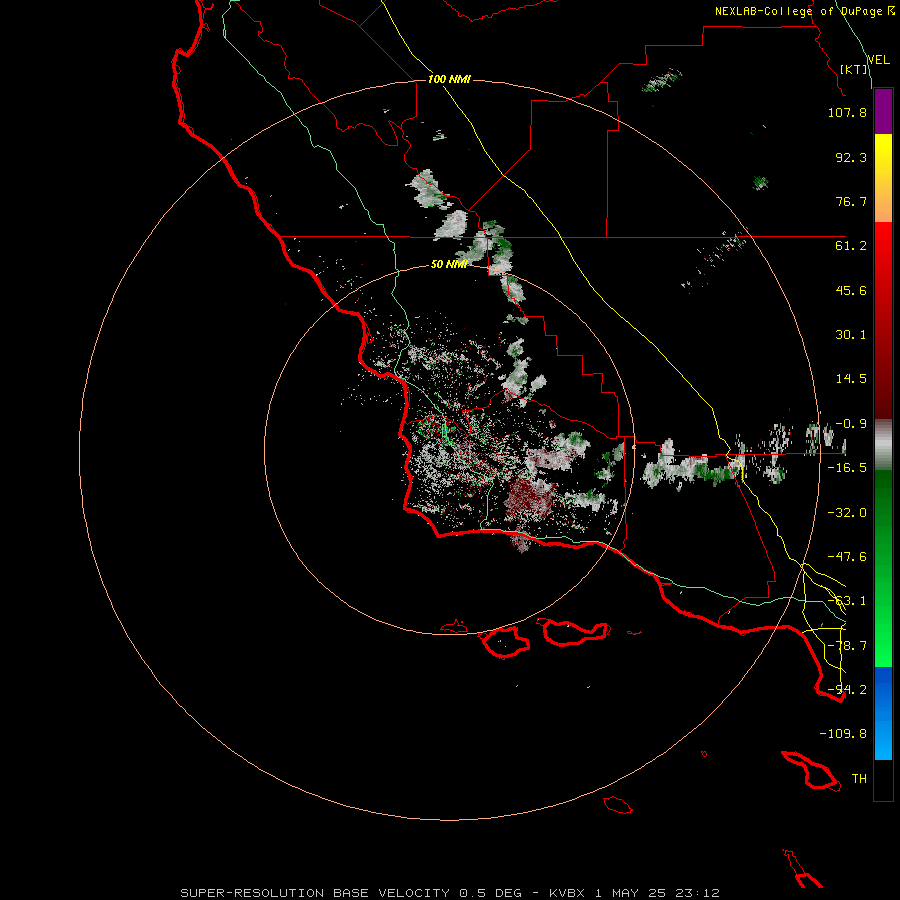
Task: Click the TH legend label
Action: click(x=859, y=779)
